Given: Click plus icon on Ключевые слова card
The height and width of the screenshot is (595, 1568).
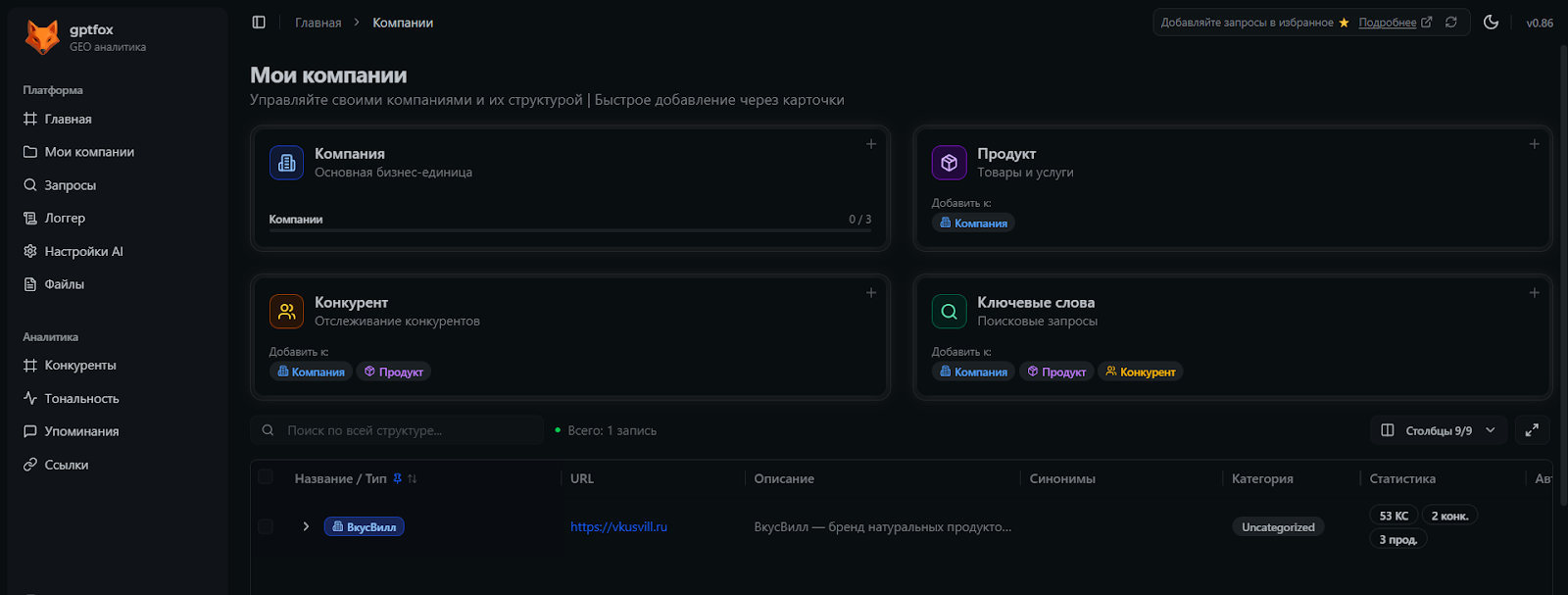Looking at the screenshot, I should [1534, 293].
